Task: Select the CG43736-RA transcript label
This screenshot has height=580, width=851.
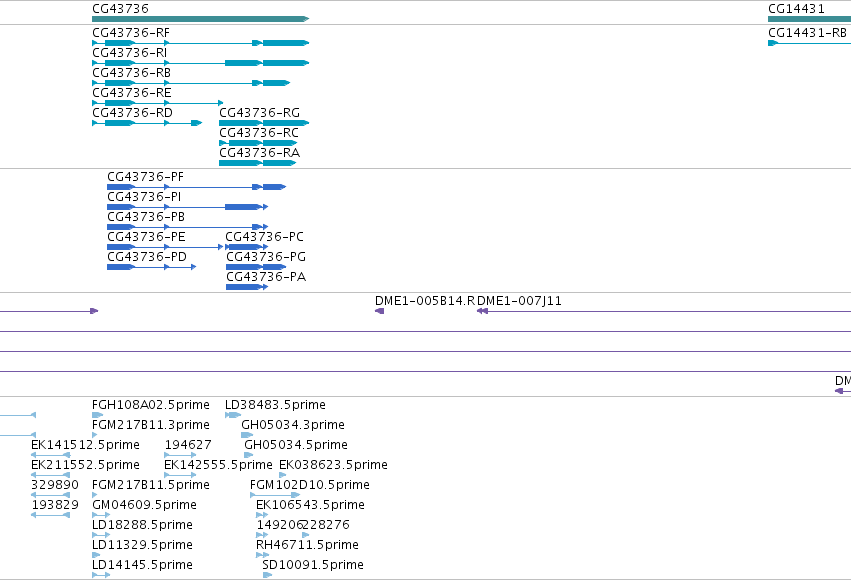Action: click(259, 153)
